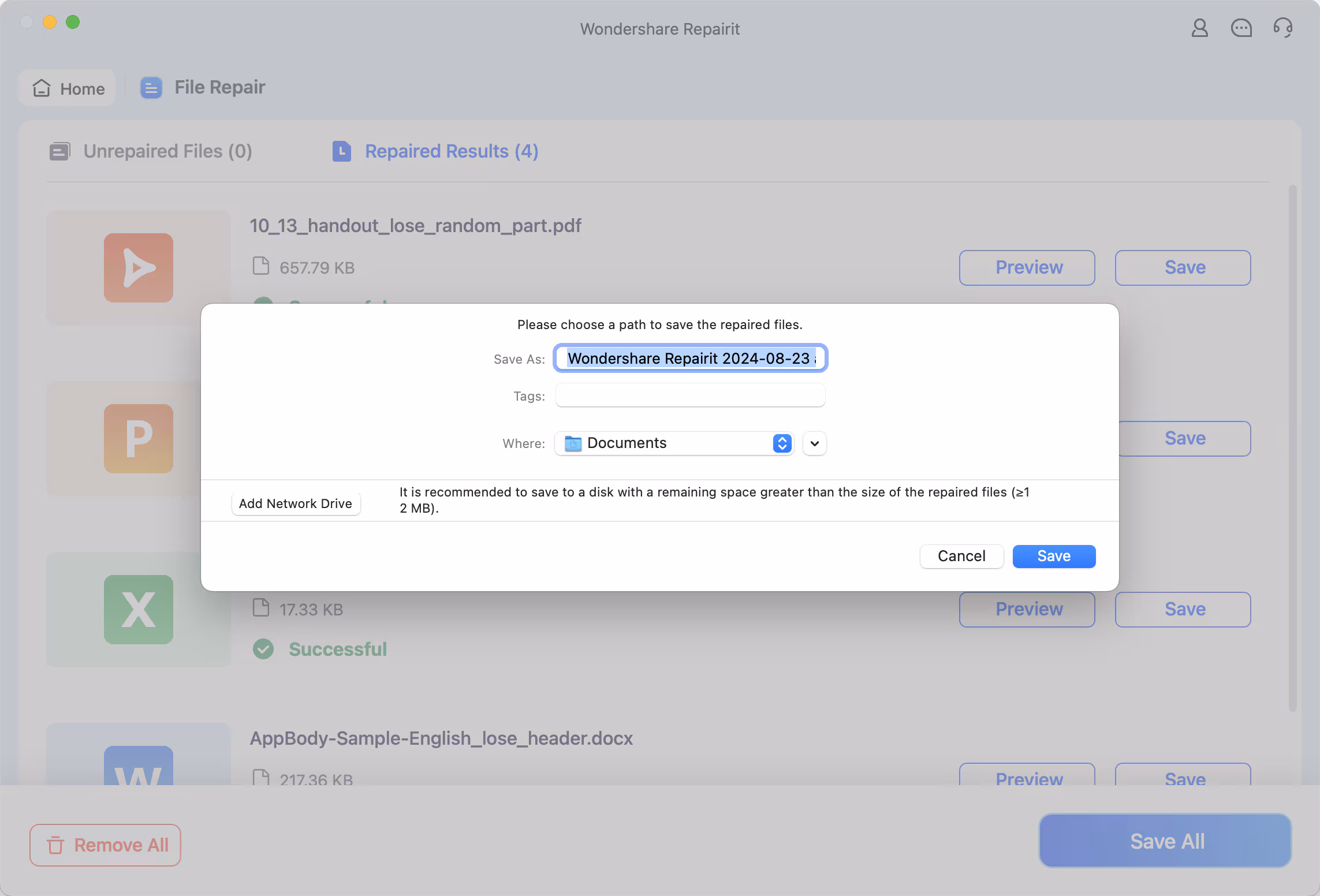Click the yellow minimize window button
Image resolution: width=1320 pixels, height=896 pixels.
point(50,22)
